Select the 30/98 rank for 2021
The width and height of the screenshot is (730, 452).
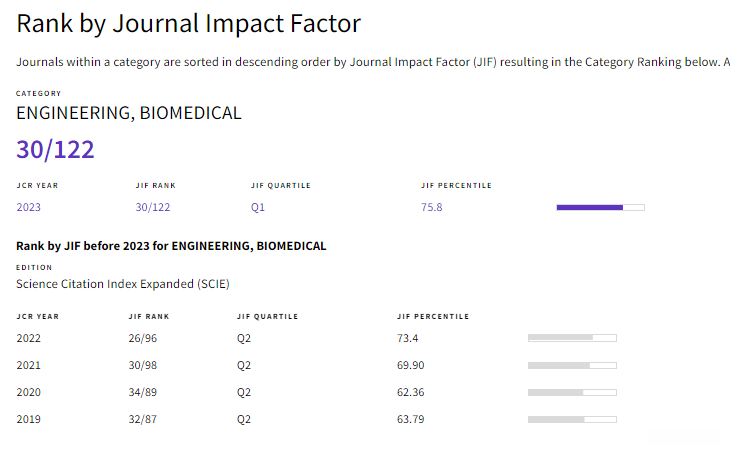pyautogui.click(x=143, y=365)
